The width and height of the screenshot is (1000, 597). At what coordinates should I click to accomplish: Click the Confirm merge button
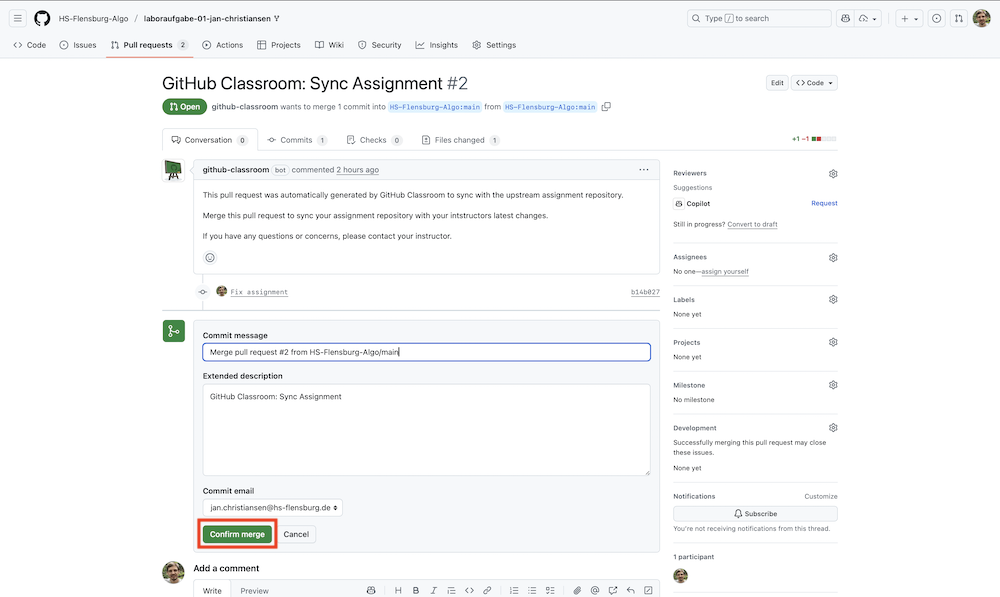pyautogui.click(x=237, y=534)
